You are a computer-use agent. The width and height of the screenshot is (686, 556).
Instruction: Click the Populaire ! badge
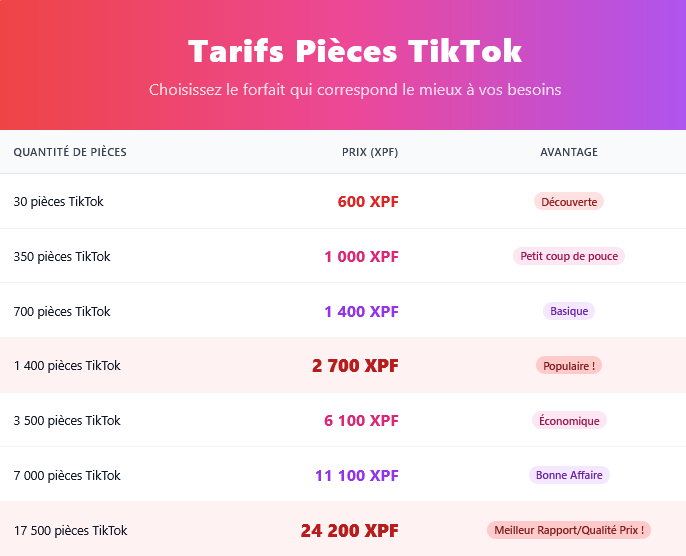[569, 366]
